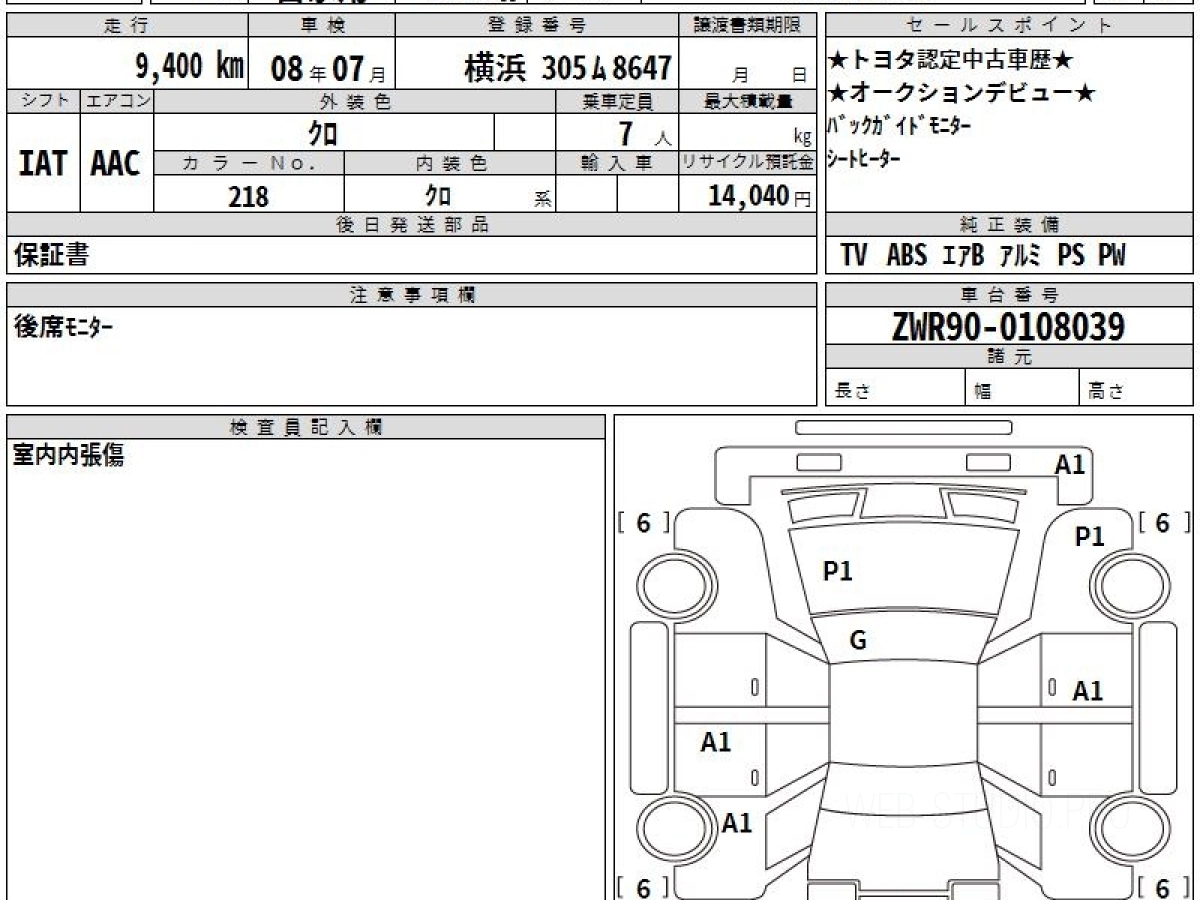The image size is (1200, 900).
Task: Click the 長さ dimension cell
Action: point(895,389)
